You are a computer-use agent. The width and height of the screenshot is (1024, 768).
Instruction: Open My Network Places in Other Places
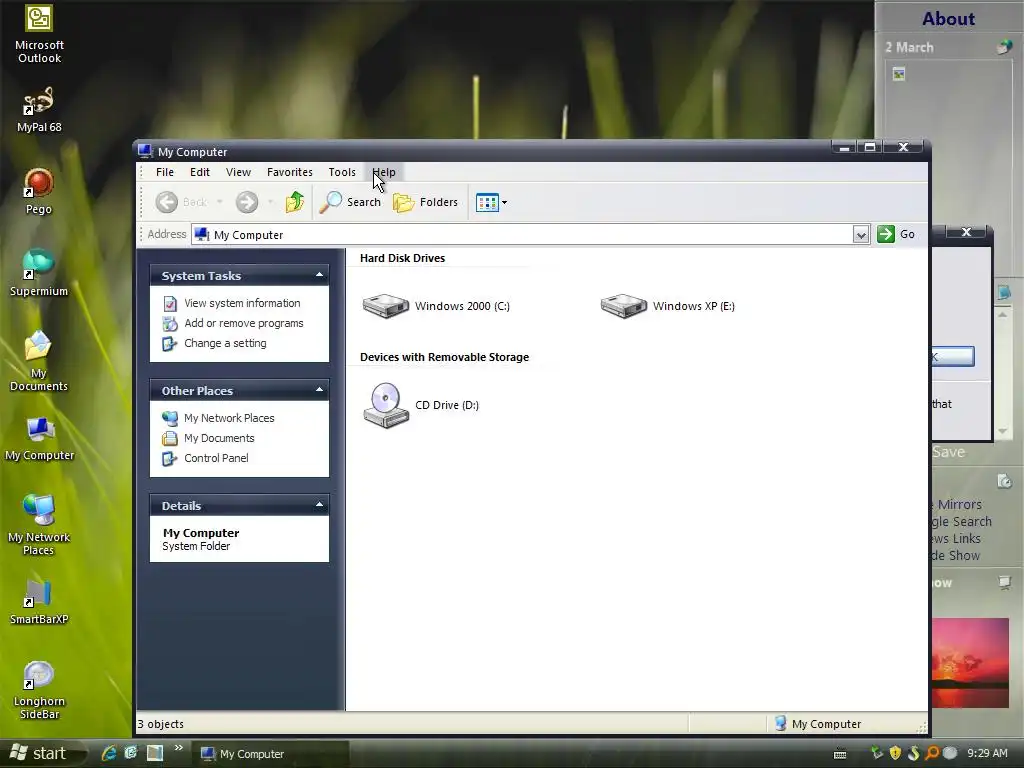229,418
